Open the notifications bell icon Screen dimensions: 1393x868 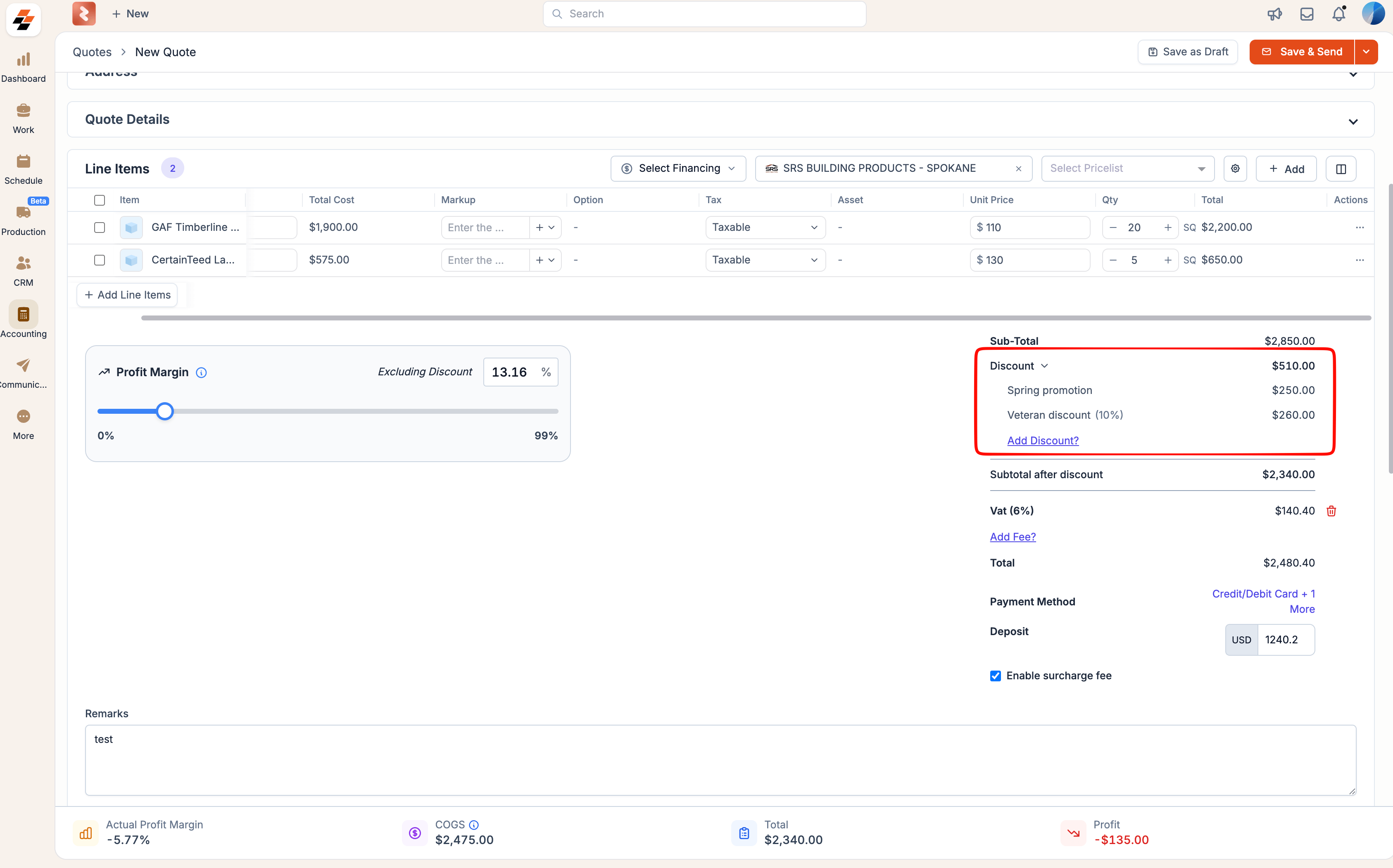click(x=1338, y=14)
